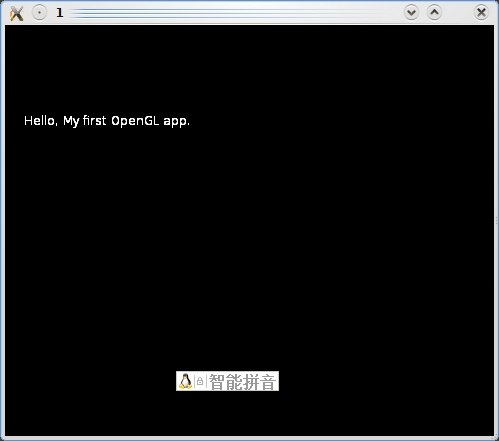
Task: Click the 拼 character in the IME bar
Action: click(251, 382)
